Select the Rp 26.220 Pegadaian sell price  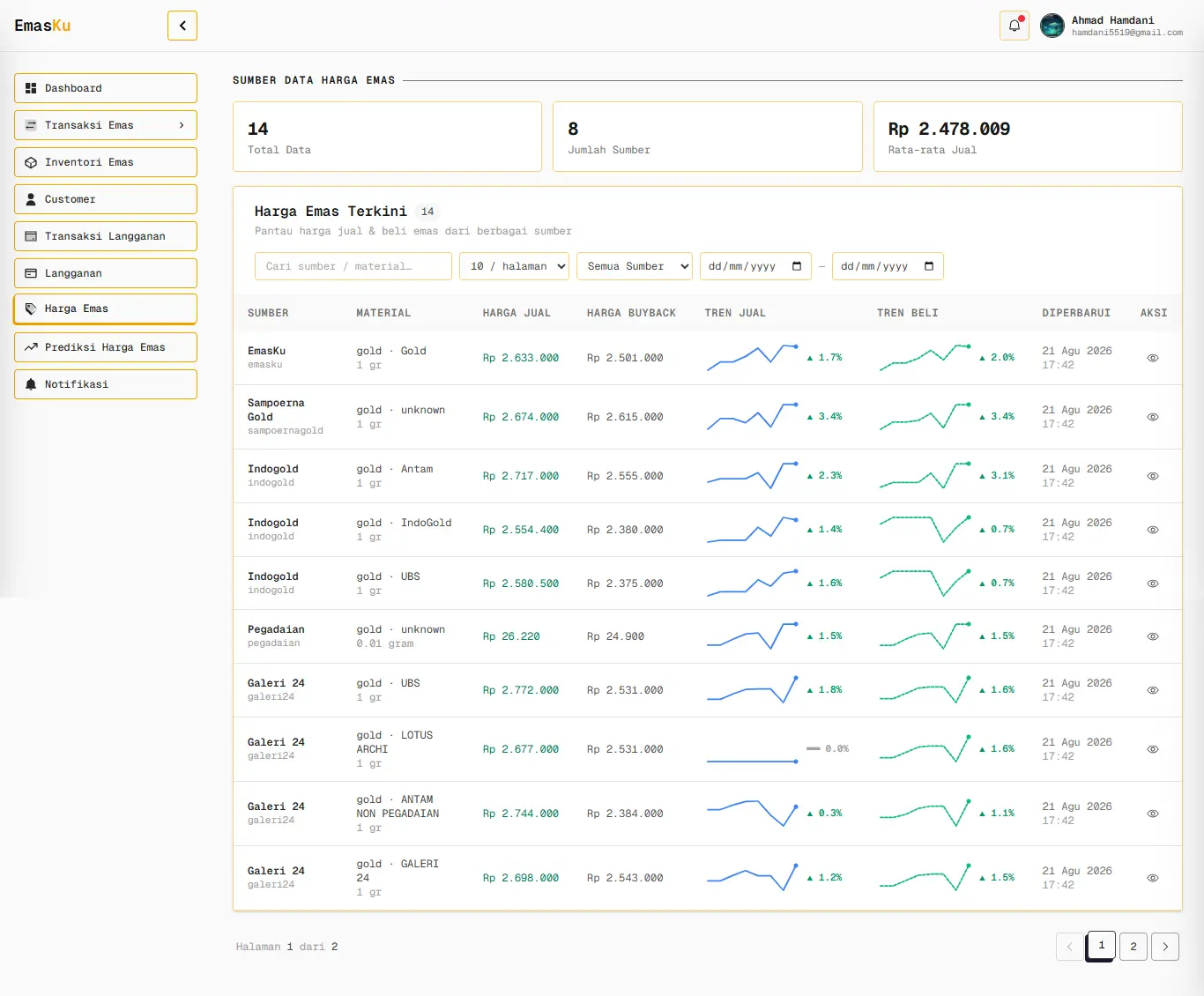[x=511, y=636]
